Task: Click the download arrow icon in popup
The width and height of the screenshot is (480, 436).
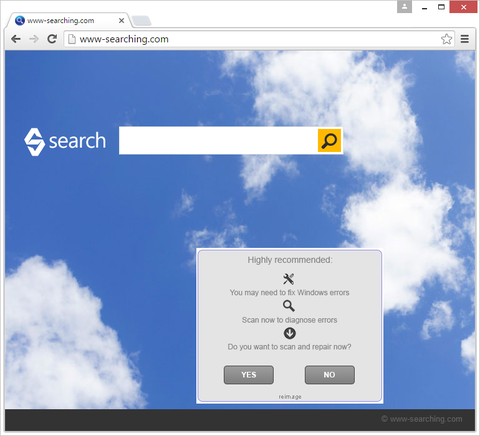Action: click(289, 333)
